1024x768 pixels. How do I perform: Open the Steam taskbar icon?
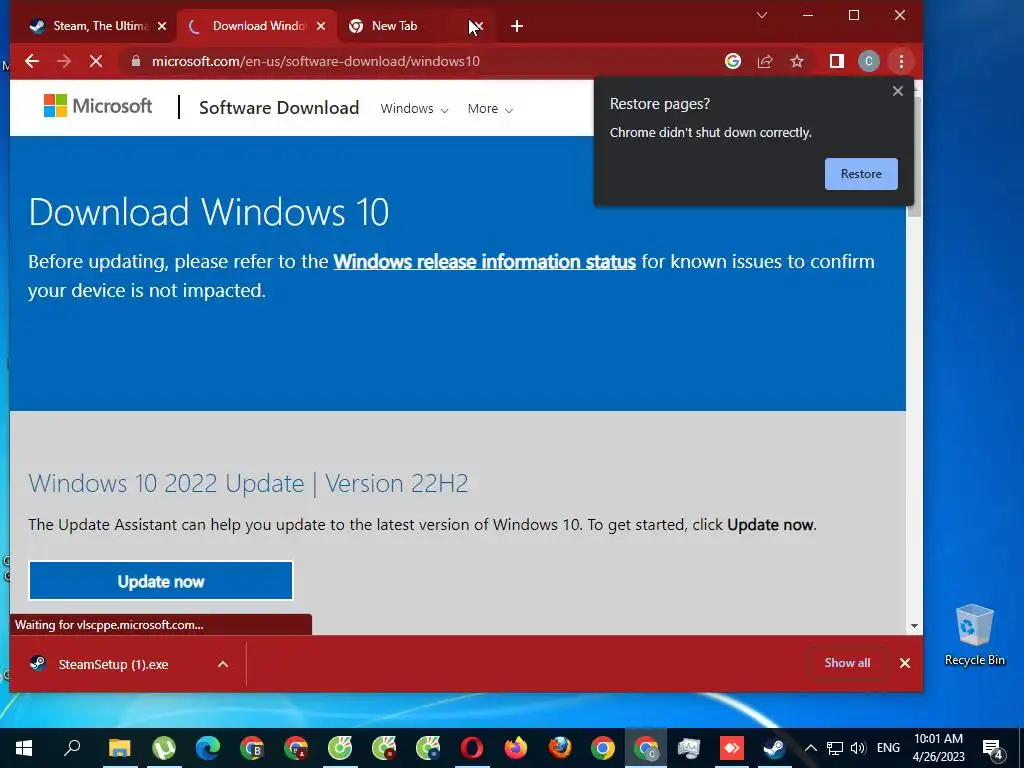pos(775,748)
